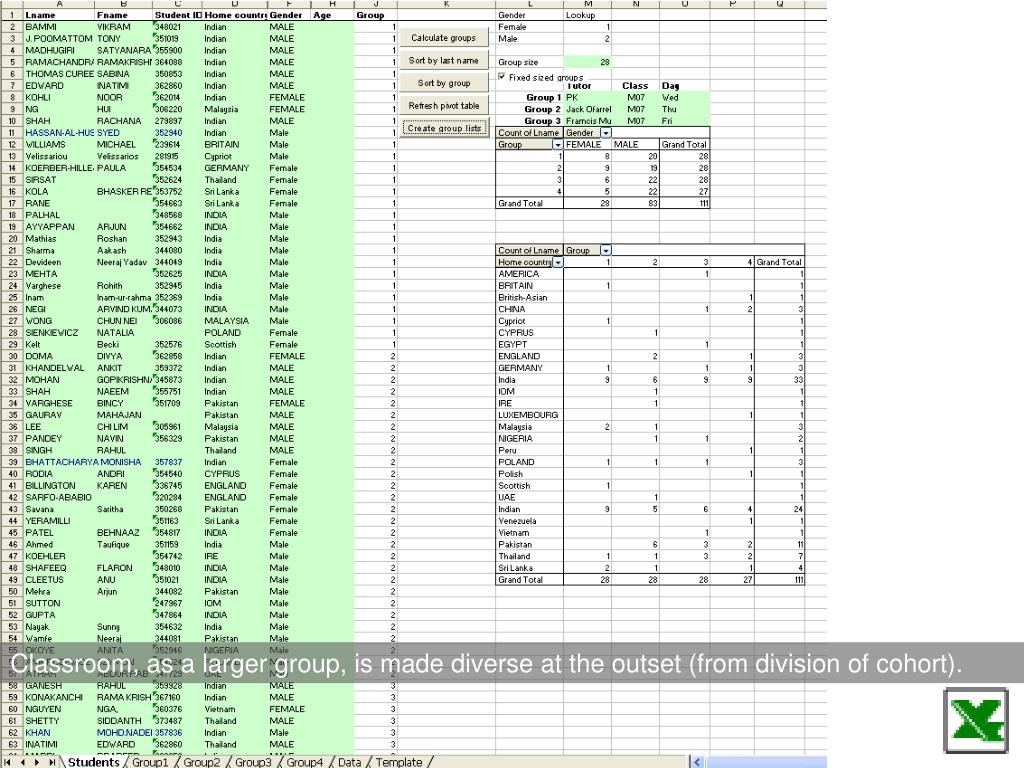
Task: Click the Excel logo icon
Action: (976, 720)
